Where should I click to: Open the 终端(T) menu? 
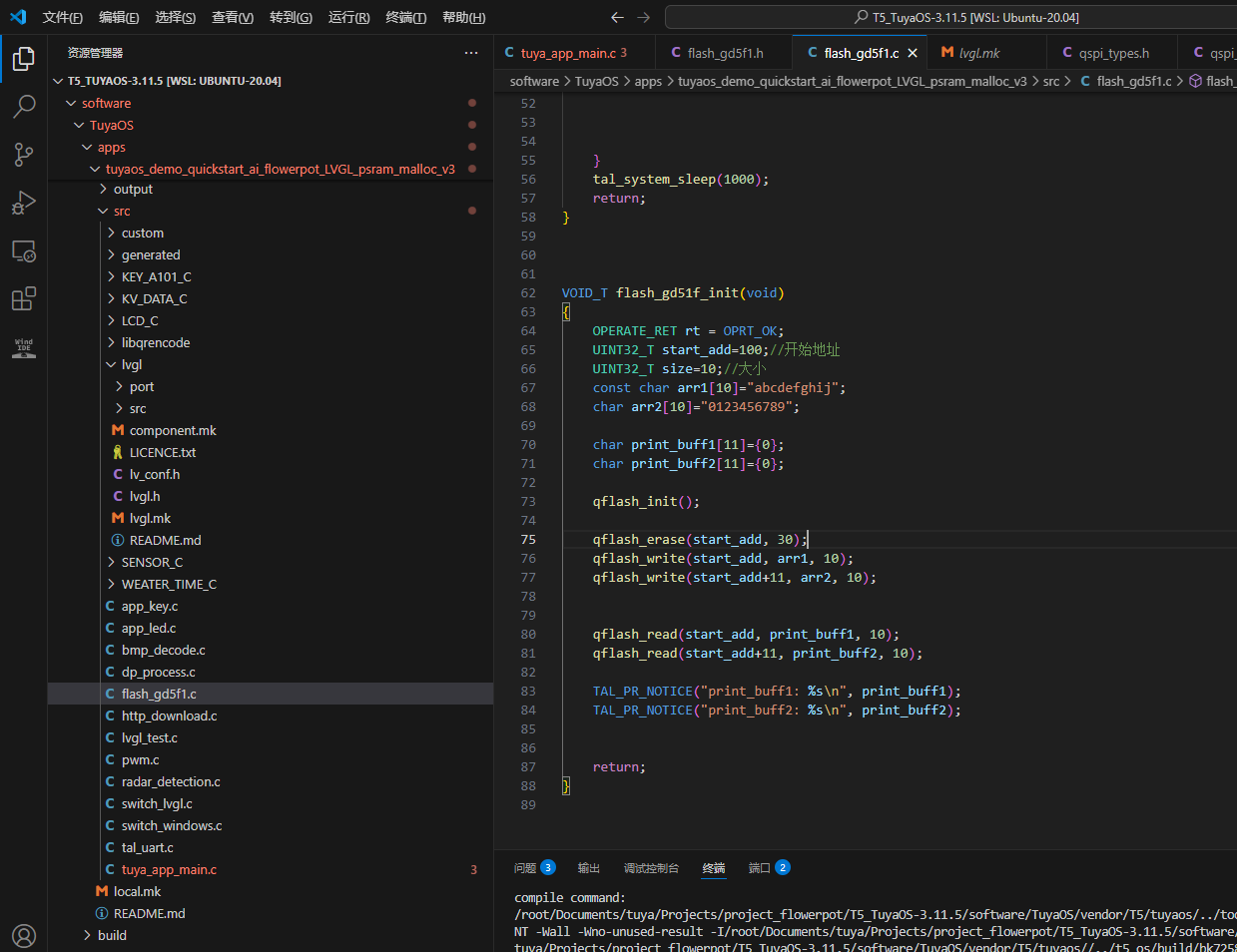(406, 17)
